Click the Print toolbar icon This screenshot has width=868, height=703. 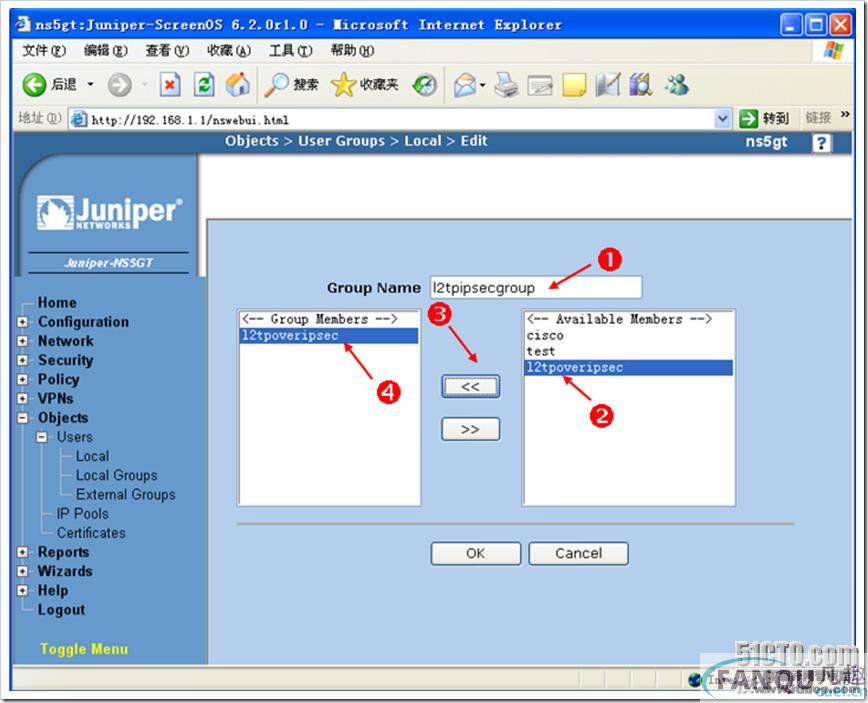(x=506, y=85)
